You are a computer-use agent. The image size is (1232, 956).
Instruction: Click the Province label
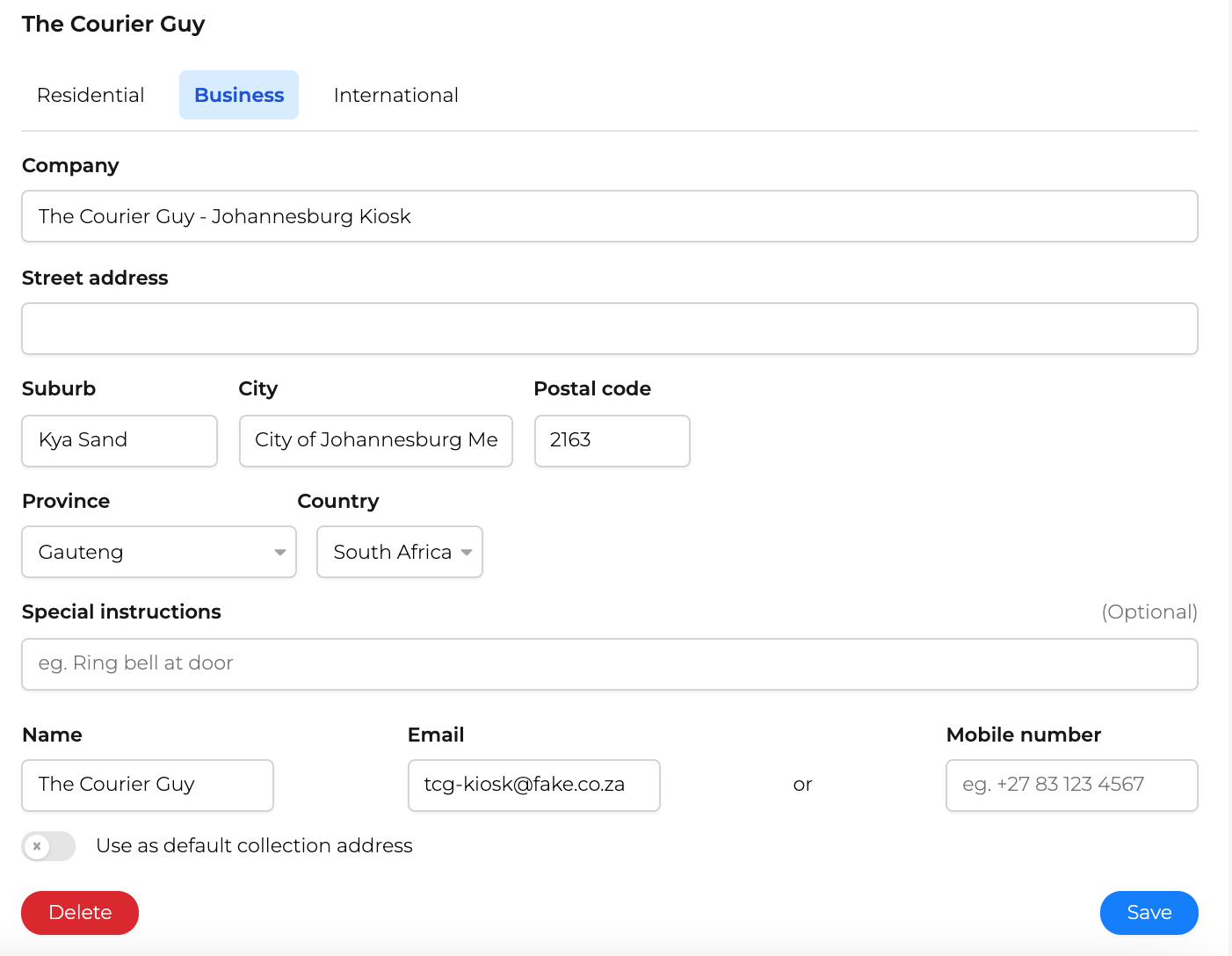pos(66,501)
